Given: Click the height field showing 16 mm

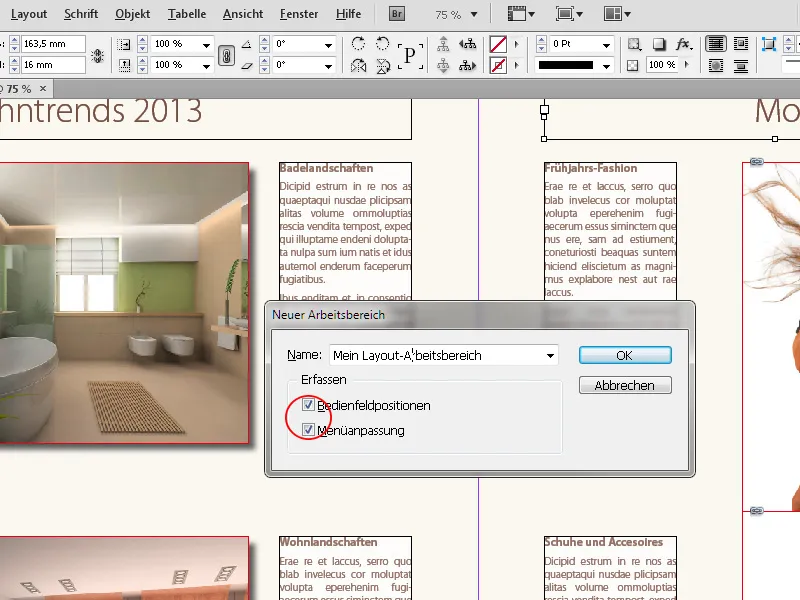Looking at the screenshot, I should 53,65.
